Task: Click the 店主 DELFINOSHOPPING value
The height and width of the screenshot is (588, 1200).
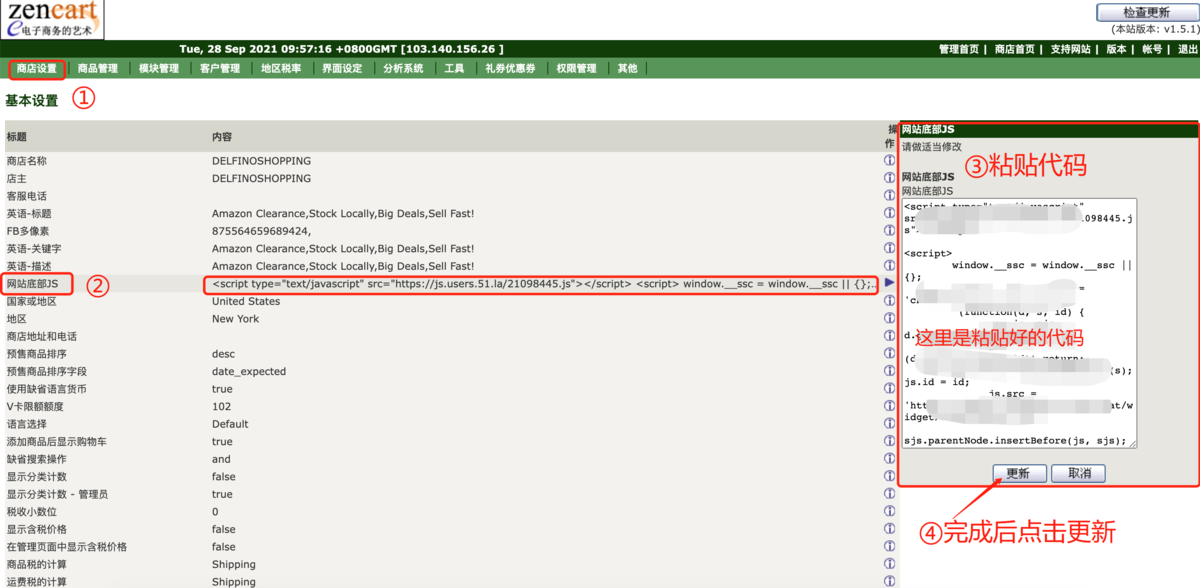Action: (x=261, y=178)
